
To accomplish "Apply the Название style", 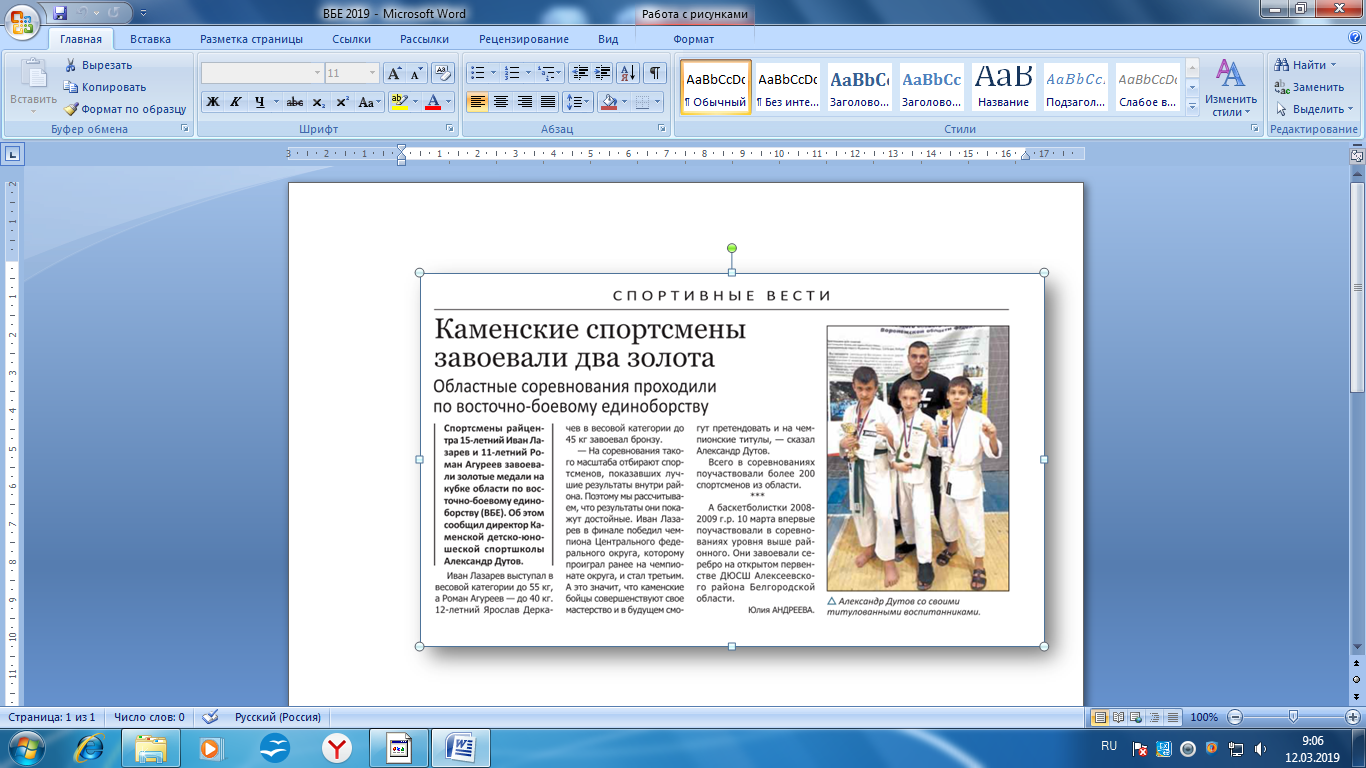I will point(1003,87).
